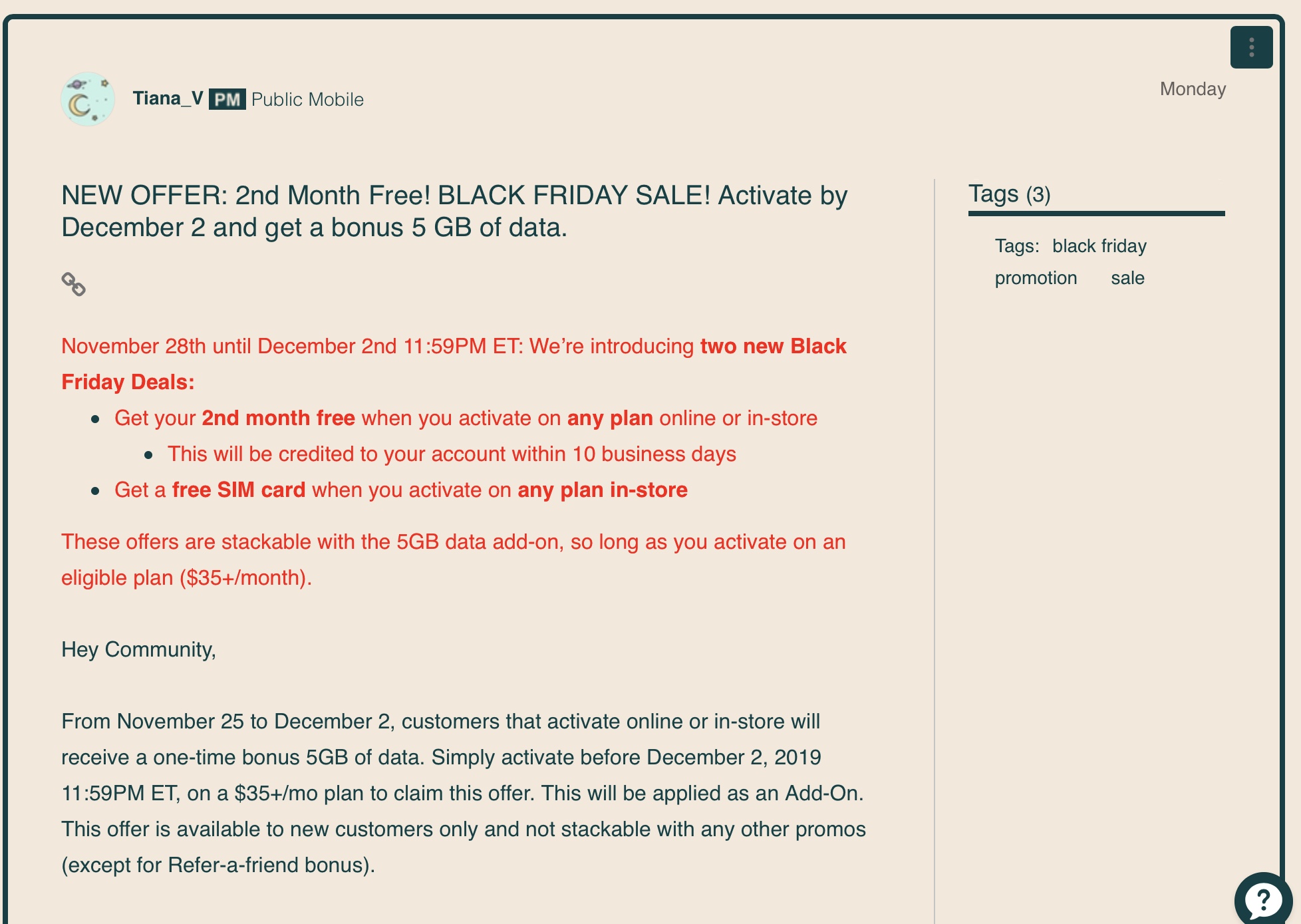Open the NEW OFFER post title
1301x924 pixels.
[454, 212]
